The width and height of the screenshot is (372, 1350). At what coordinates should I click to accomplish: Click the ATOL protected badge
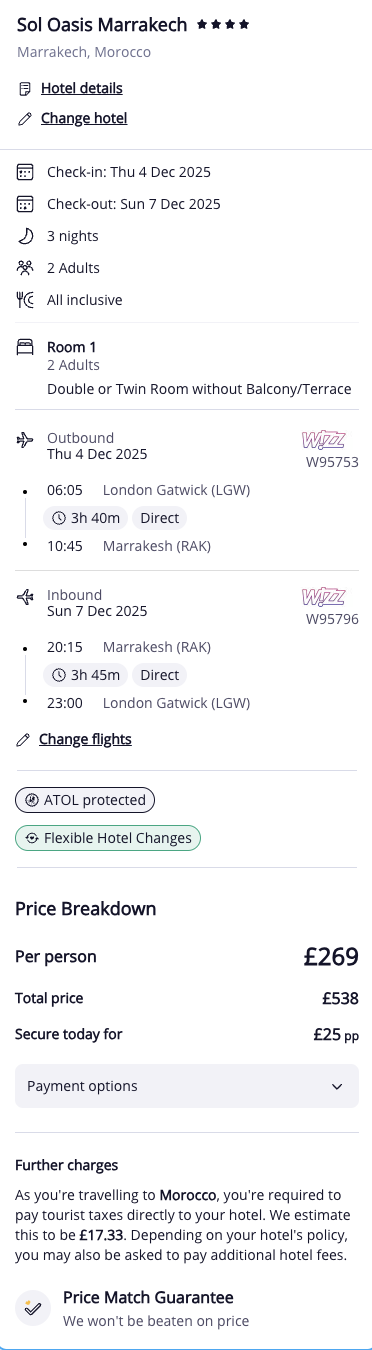click(x=85, y=800)
